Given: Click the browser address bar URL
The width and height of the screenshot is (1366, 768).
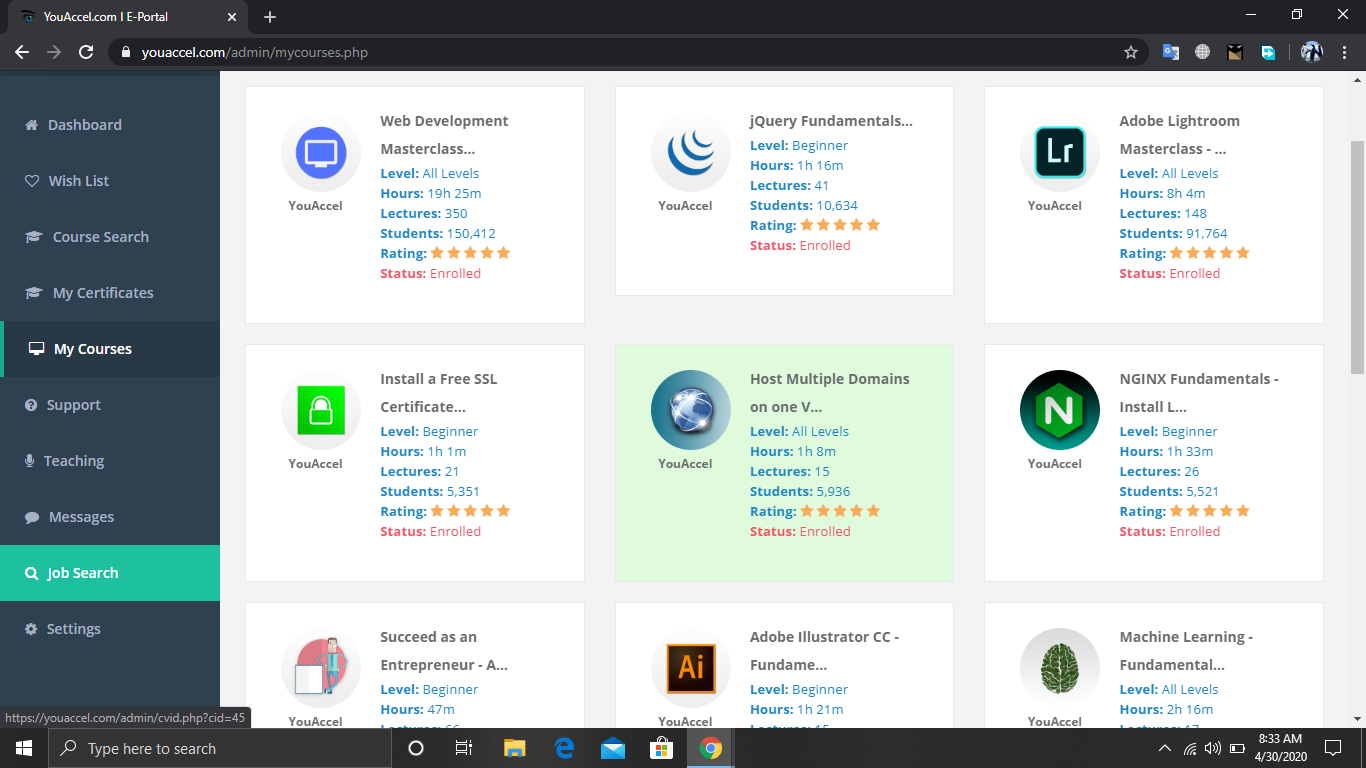Looking at the screenshot, I should click(x=299, y=52).
